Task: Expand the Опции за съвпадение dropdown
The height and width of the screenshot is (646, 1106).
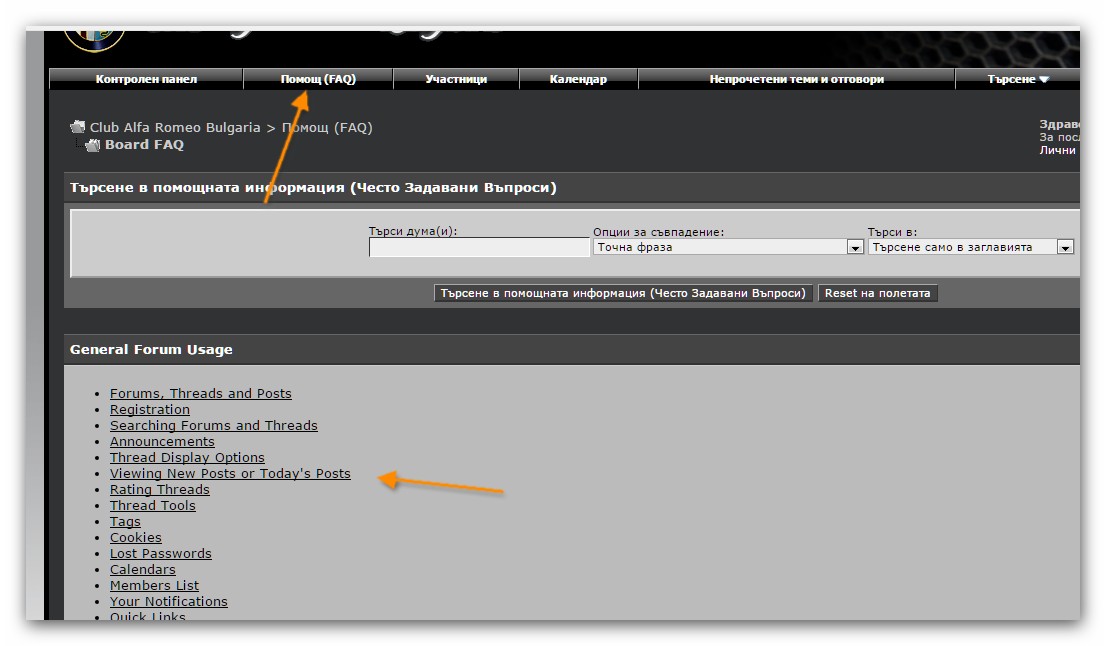Action: (855, 247)
